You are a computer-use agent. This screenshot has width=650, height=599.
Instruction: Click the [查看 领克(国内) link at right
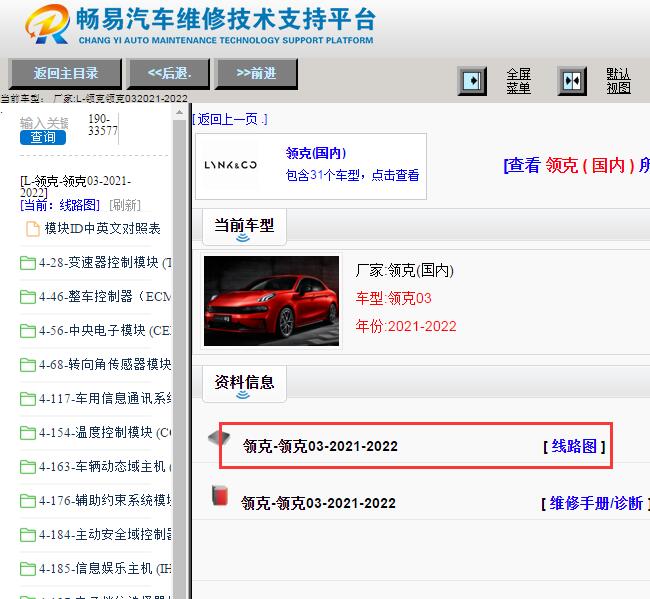click(x=576, y=165)
